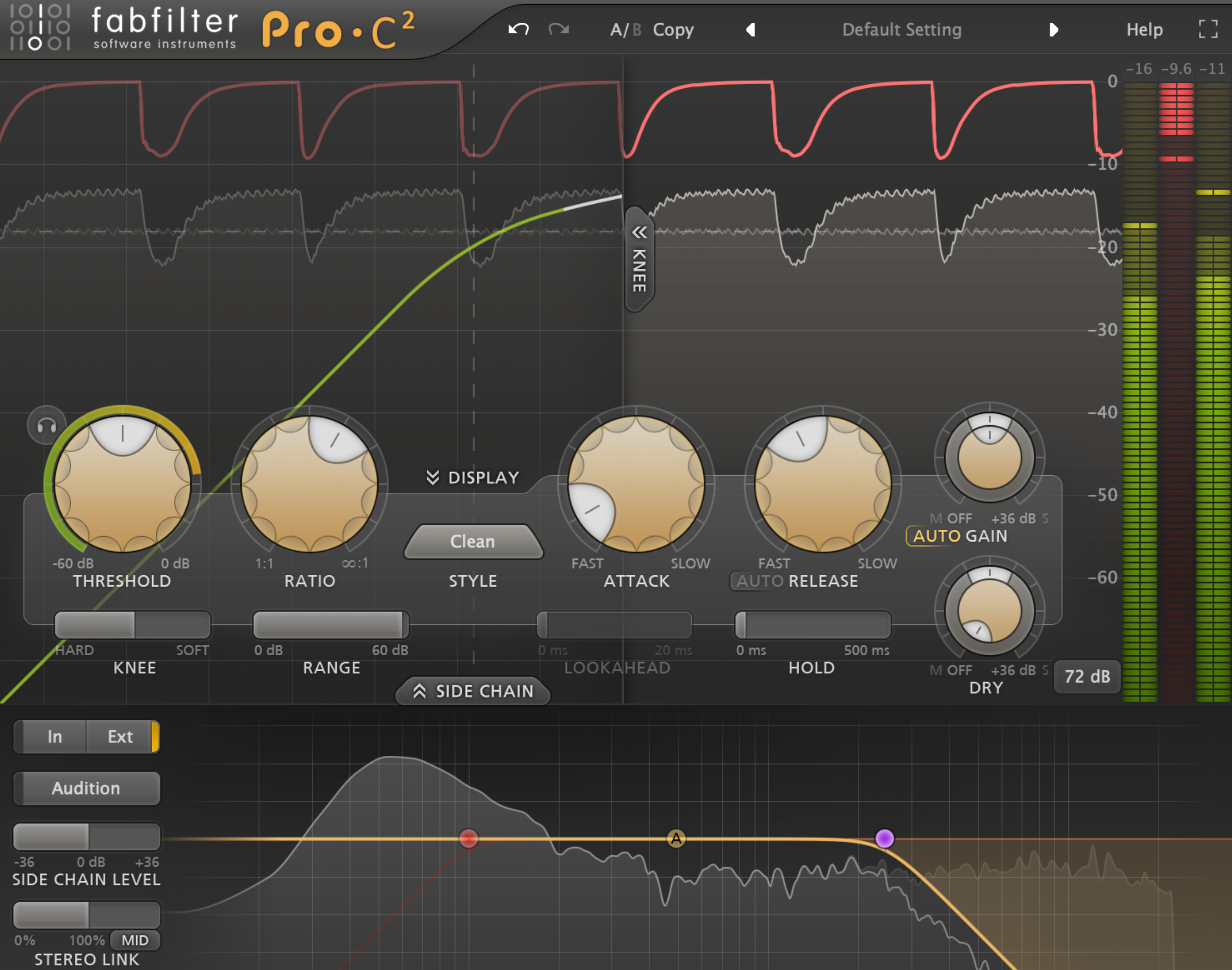Screen dimensions: 1232x970
Task: Click the Release knob
Action: point(823,484)
